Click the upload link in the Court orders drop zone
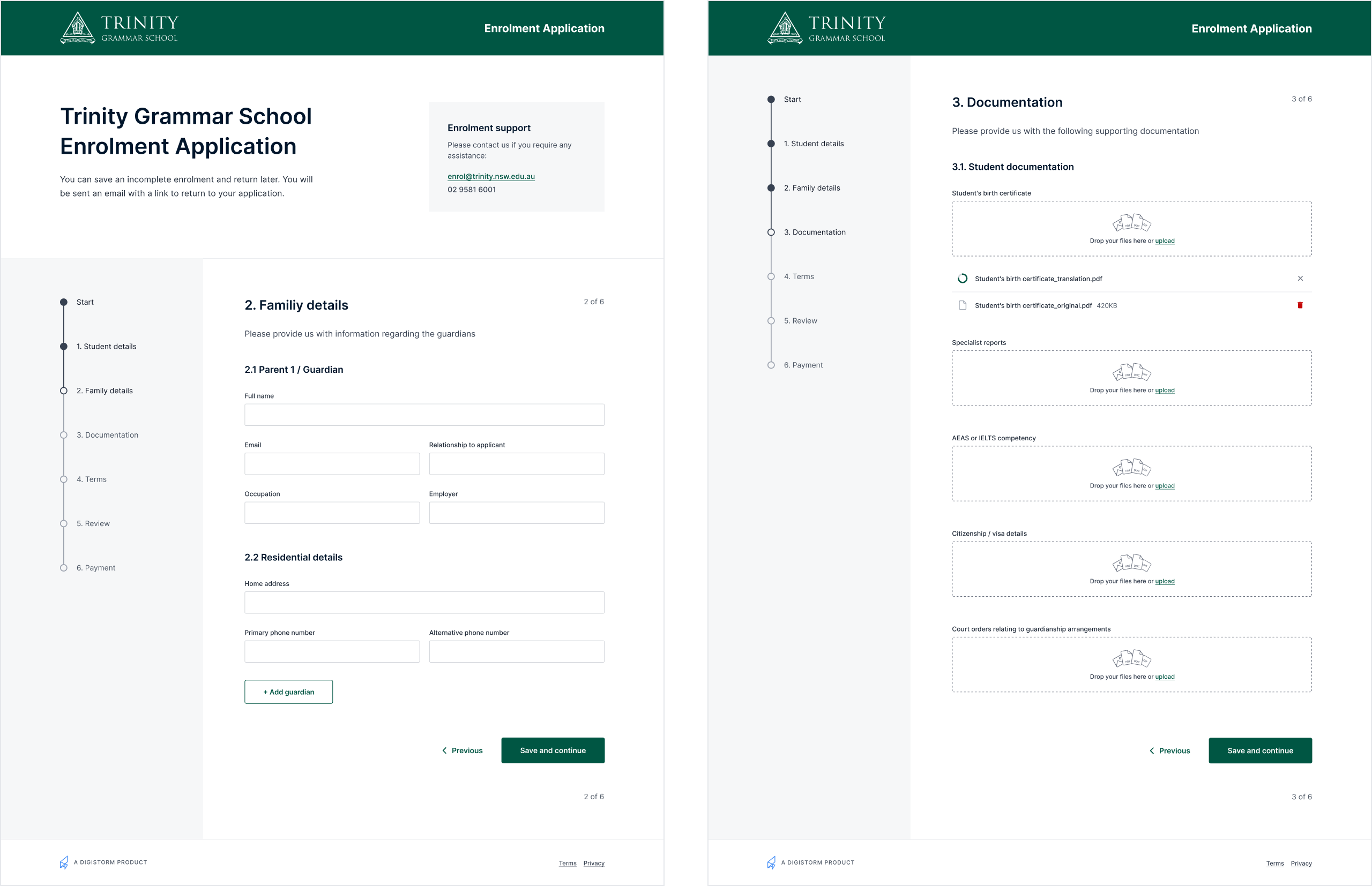Viewport: 1372px width, 886px height. (1164, 677)
